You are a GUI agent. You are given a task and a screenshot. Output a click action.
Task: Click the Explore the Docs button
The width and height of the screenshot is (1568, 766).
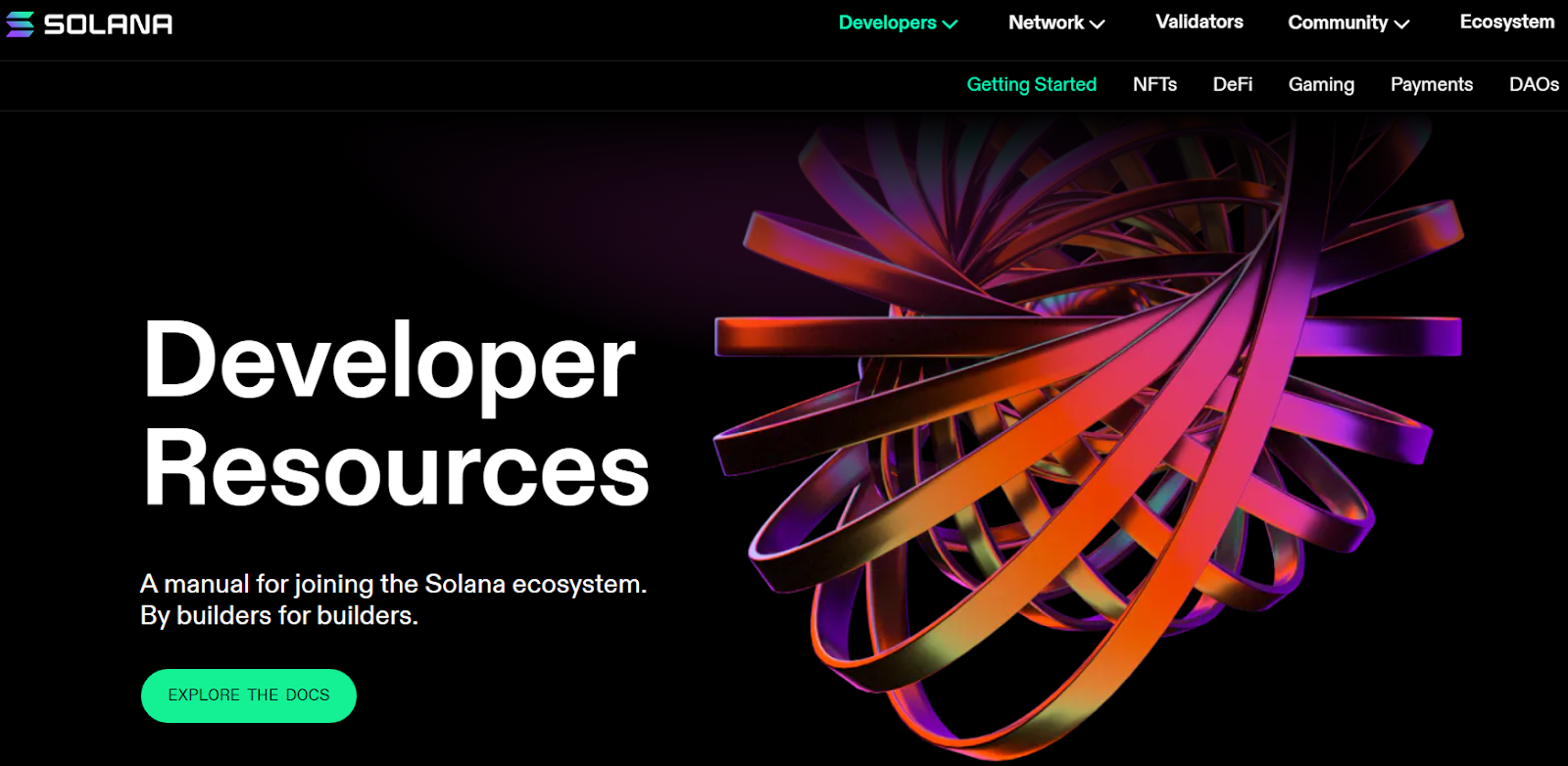point(249,695)
